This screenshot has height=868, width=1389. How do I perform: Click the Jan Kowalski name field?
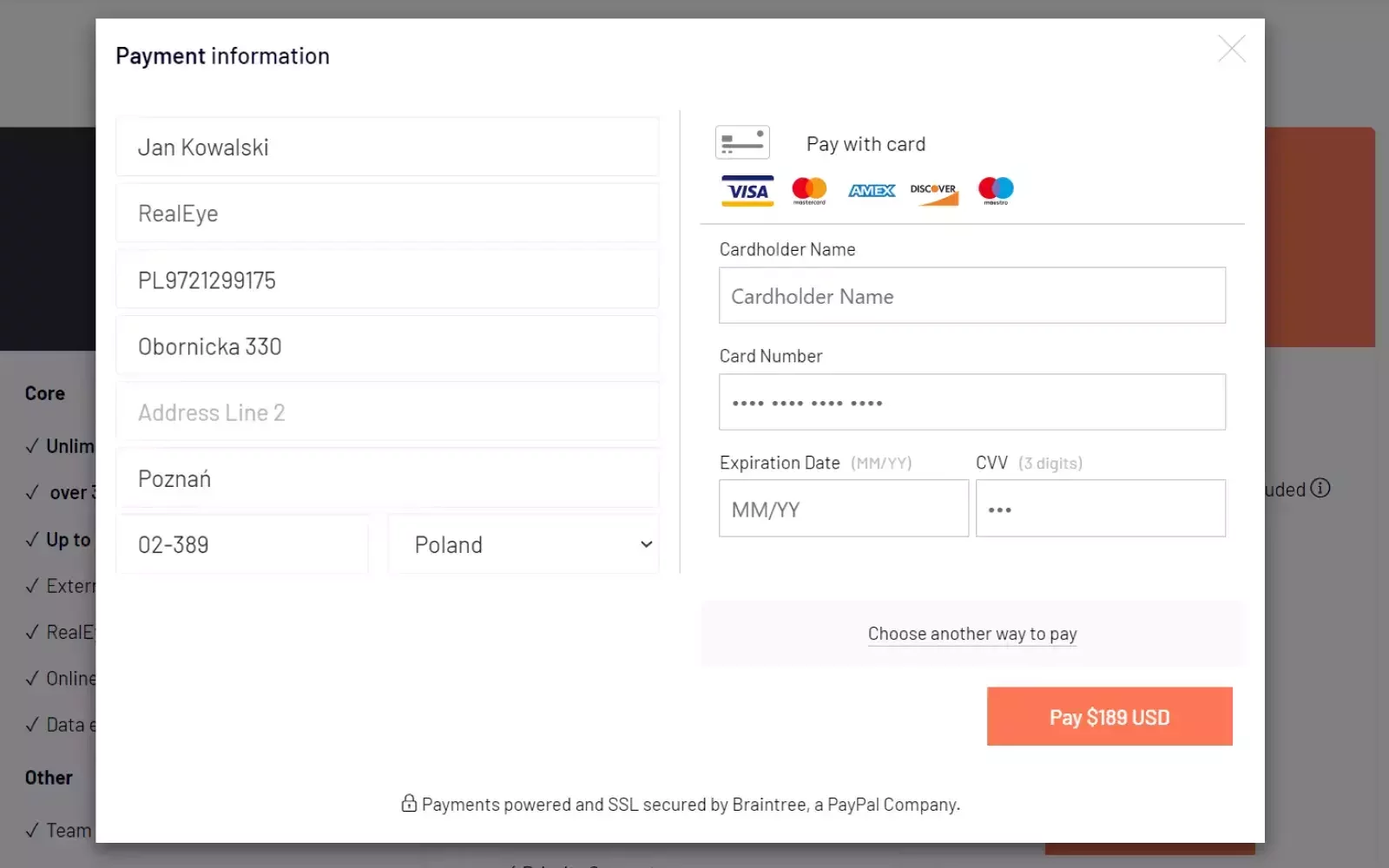click(387, 148)
